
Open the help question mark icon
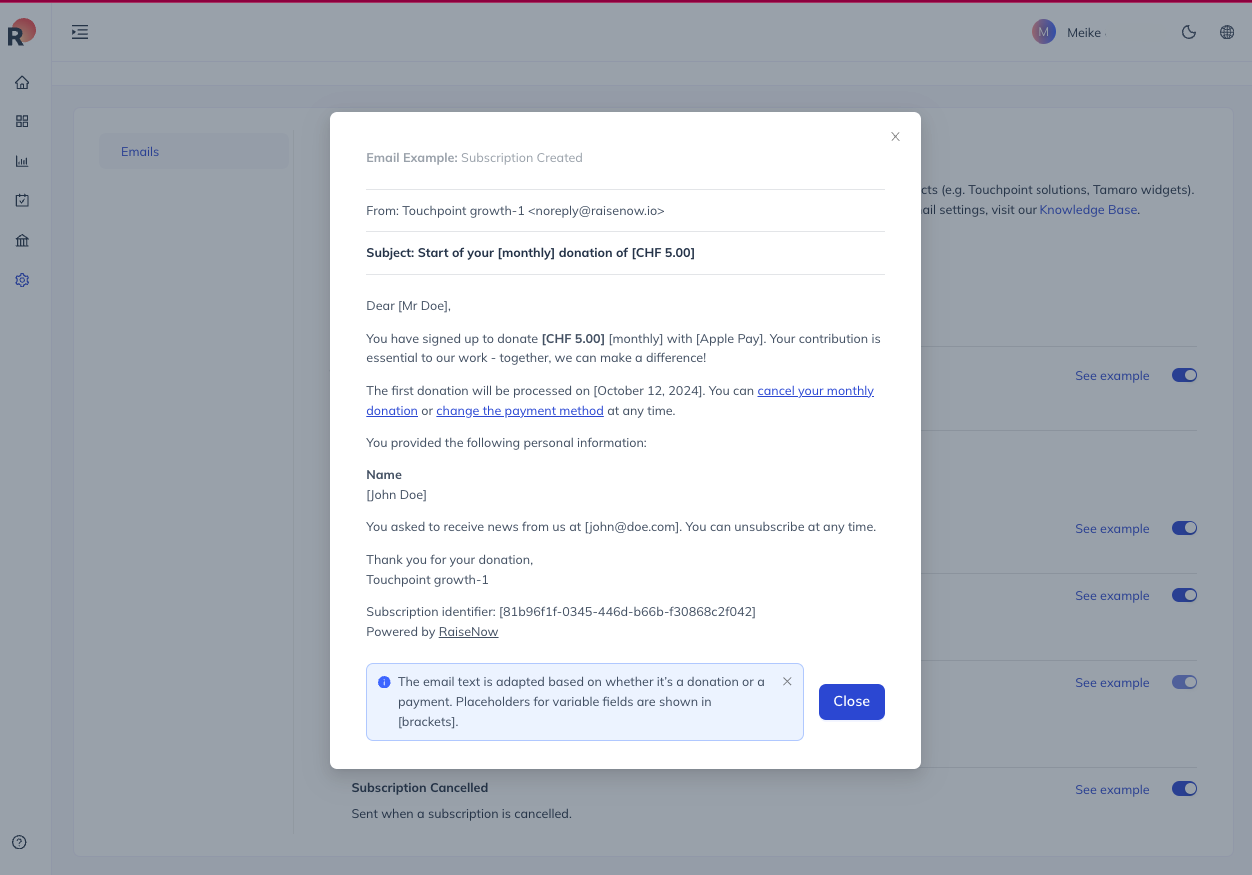coord(19,842)
